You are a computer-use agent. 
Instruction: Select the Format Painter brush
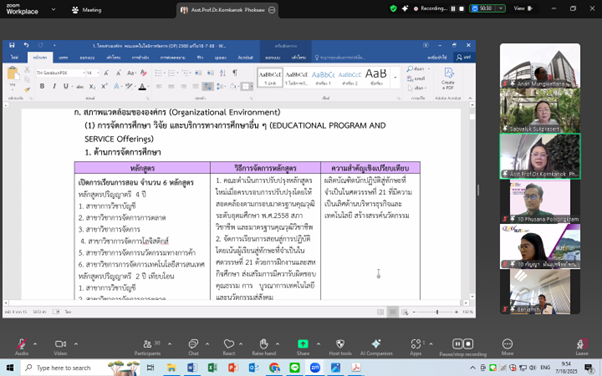(x=27, y=89)
